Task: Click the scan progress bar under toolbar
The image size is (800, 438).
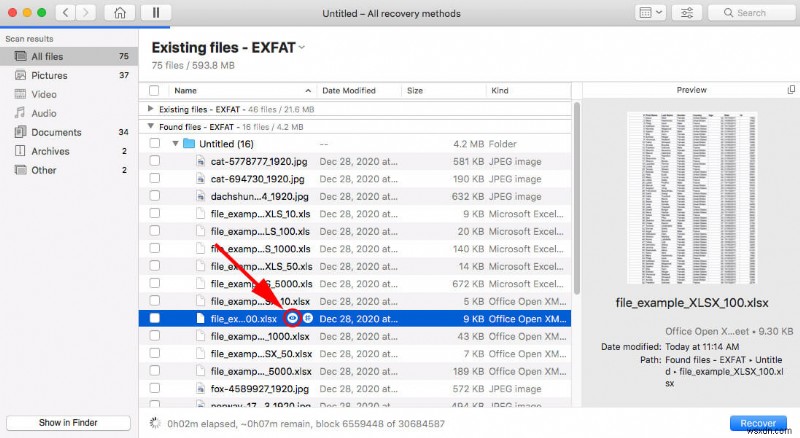Action: [x=85, y=27]
